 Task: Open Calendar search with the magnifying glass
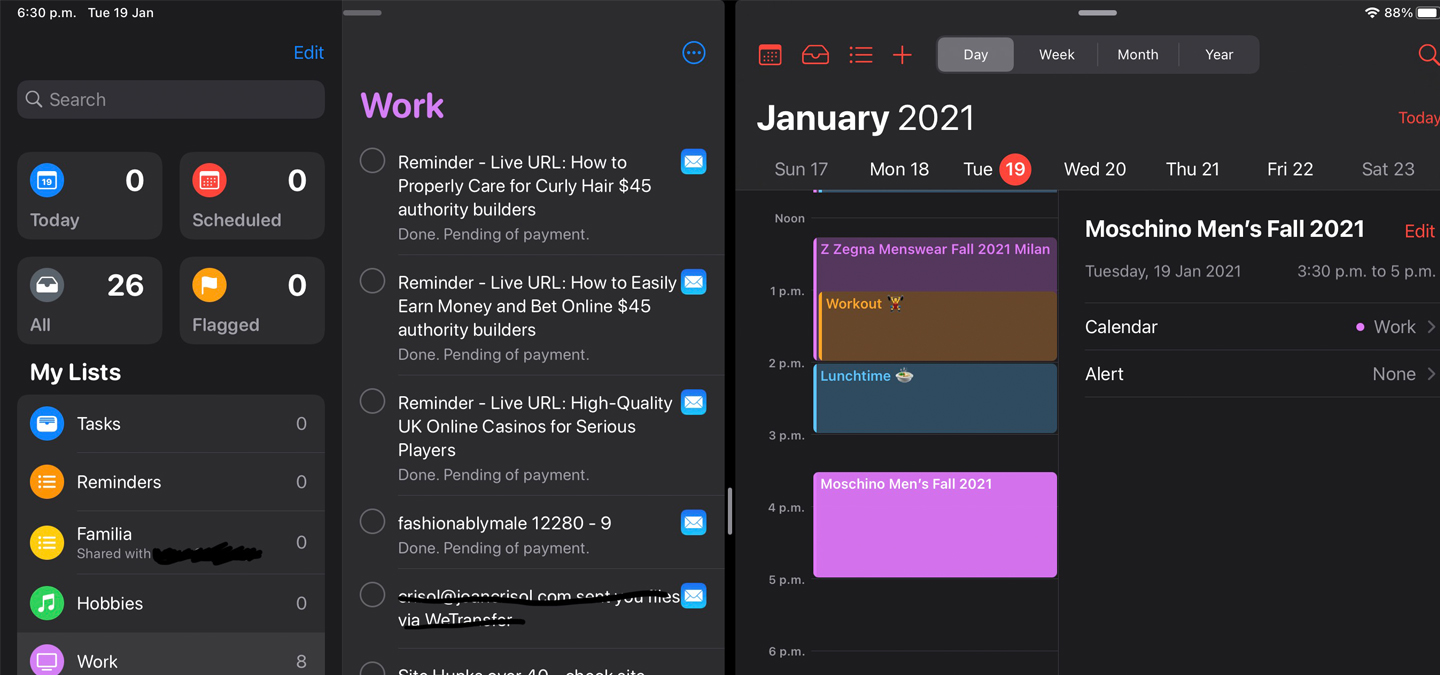pyautogui.click(x=1429, y=56)
